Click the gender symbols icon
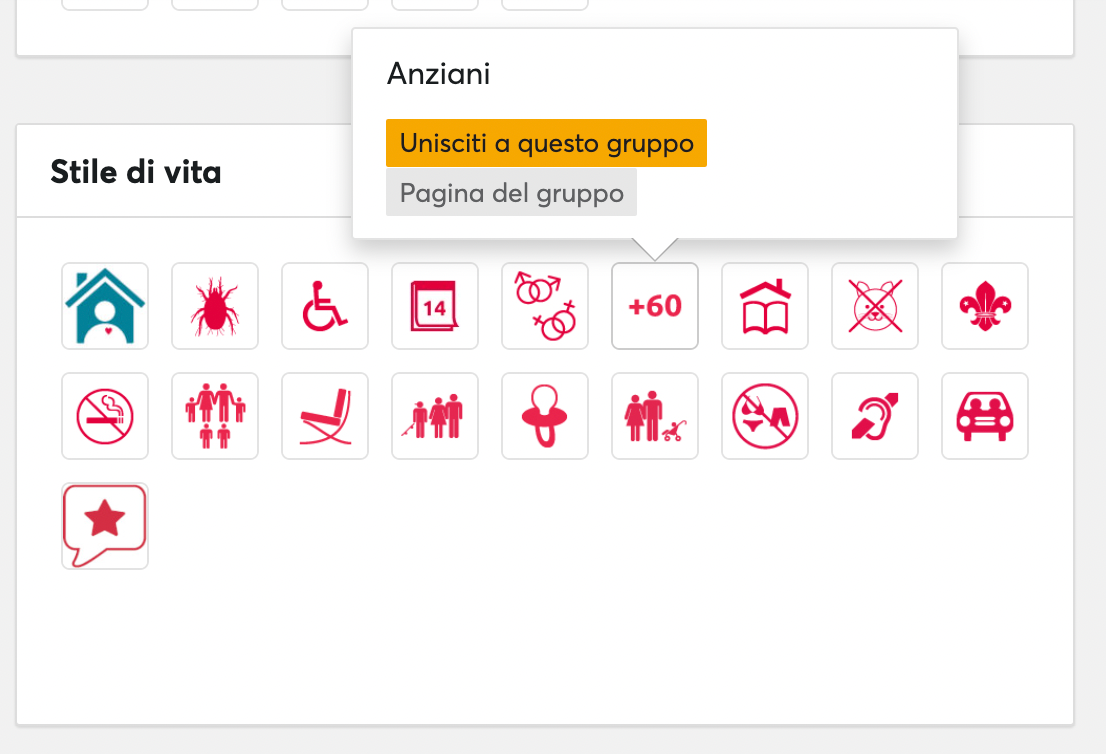The height and width of the screenshot is (754, 1106). [545, 306]
